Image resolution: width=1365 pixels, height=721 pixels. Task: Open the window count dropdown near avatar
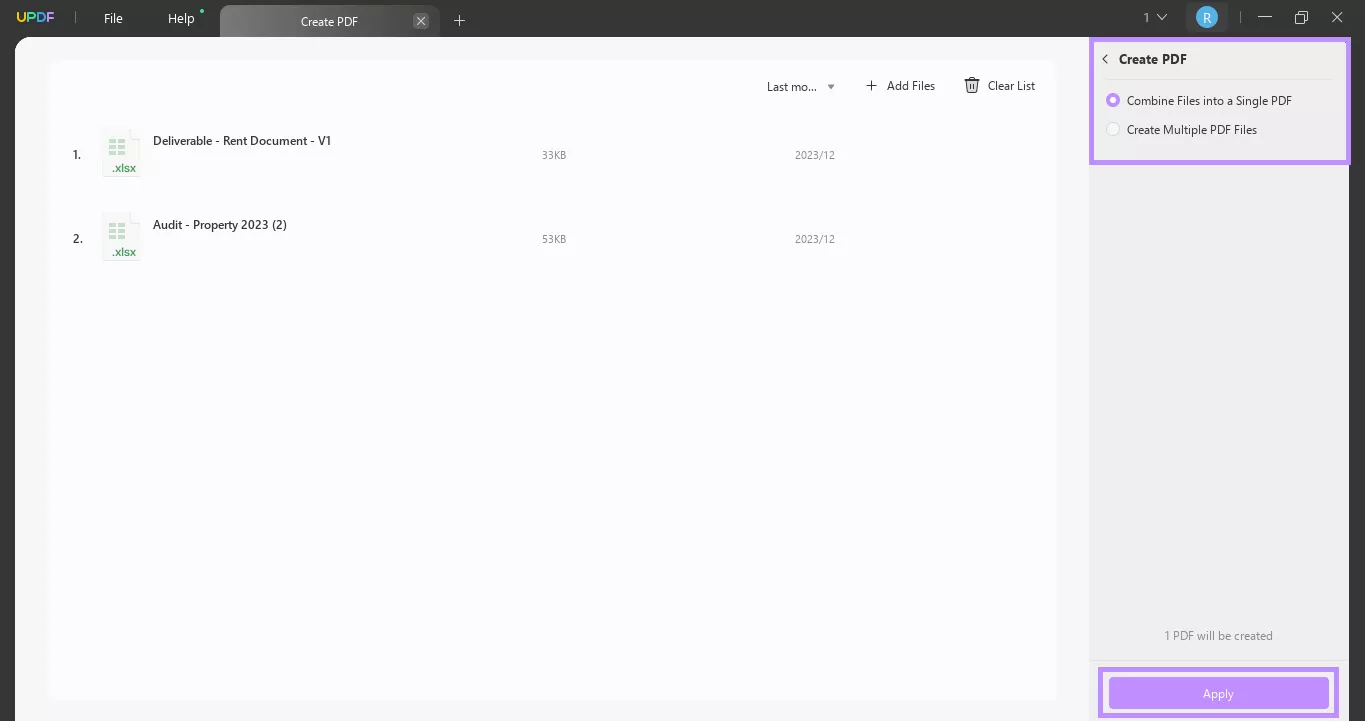pyautogui.click(x=1154, y=16)
